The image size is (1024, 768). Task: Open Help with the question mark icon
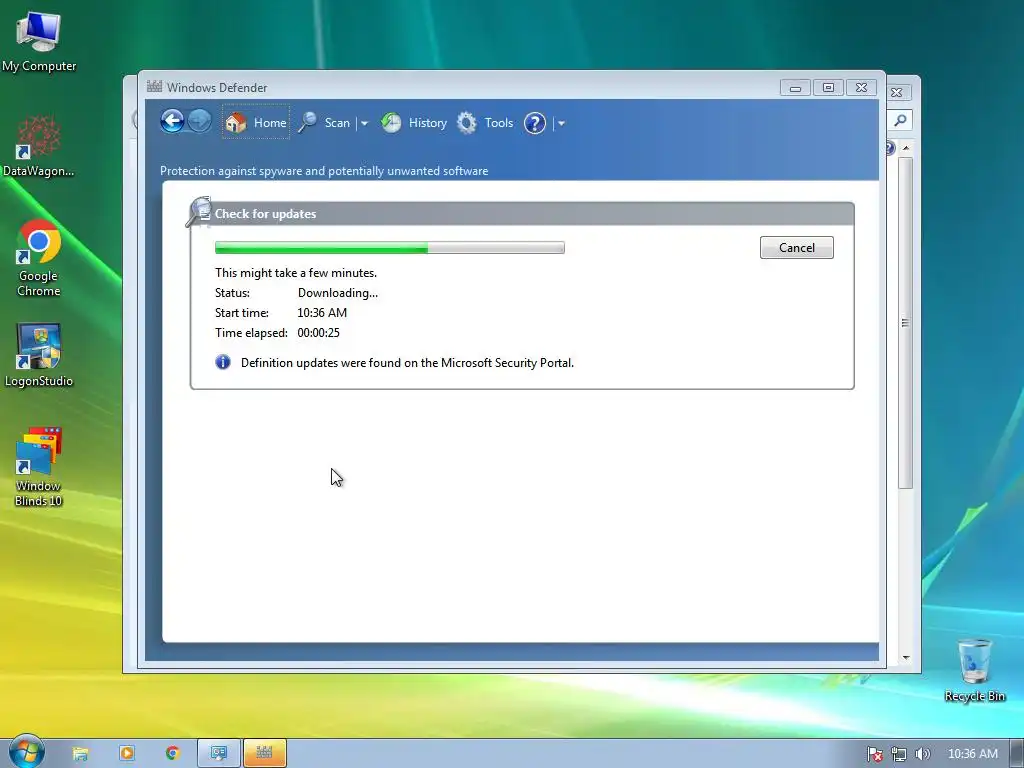tap(535, 123)
